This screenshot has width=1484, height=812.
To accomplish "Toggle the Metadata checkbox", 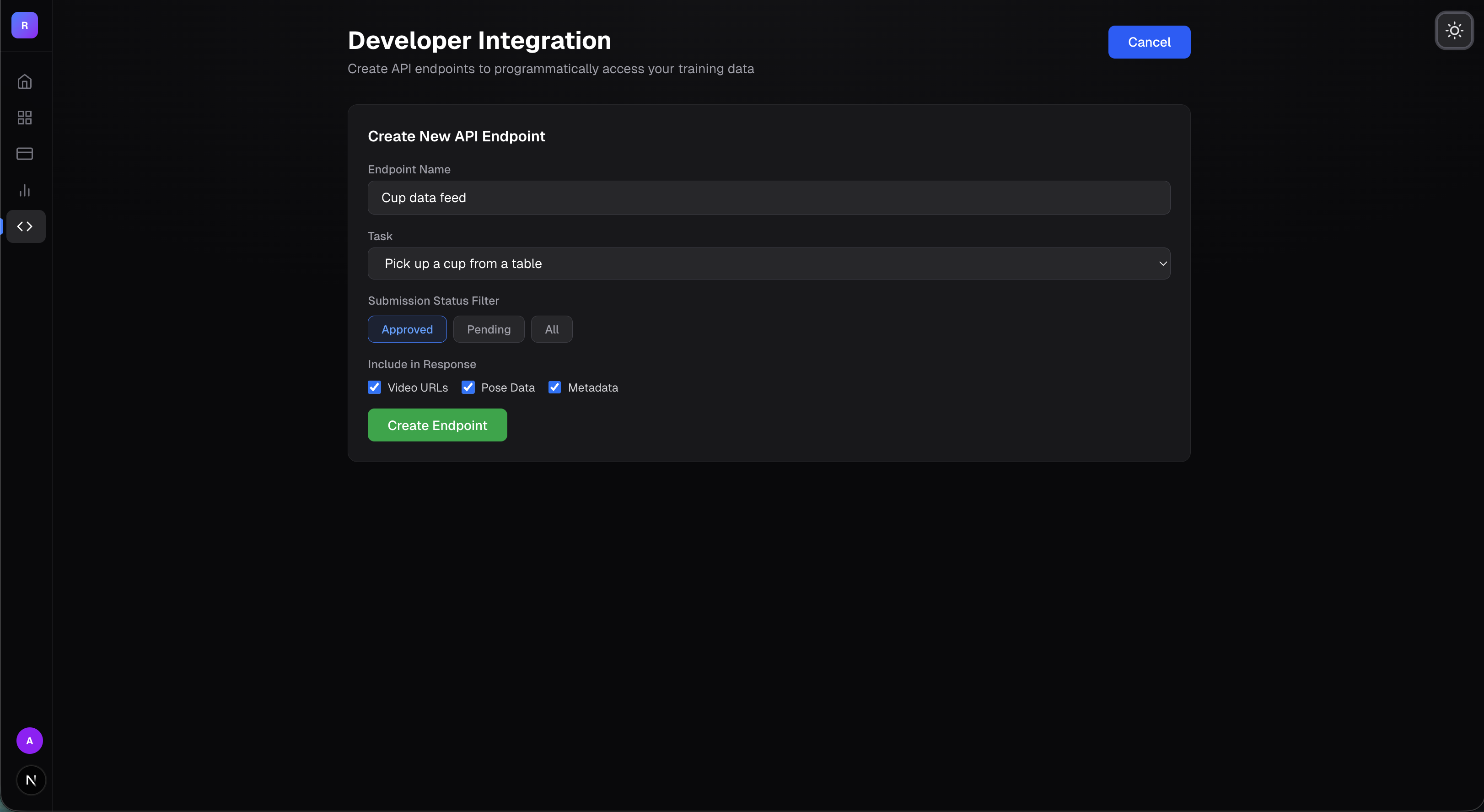I will (x=554, y=387).
